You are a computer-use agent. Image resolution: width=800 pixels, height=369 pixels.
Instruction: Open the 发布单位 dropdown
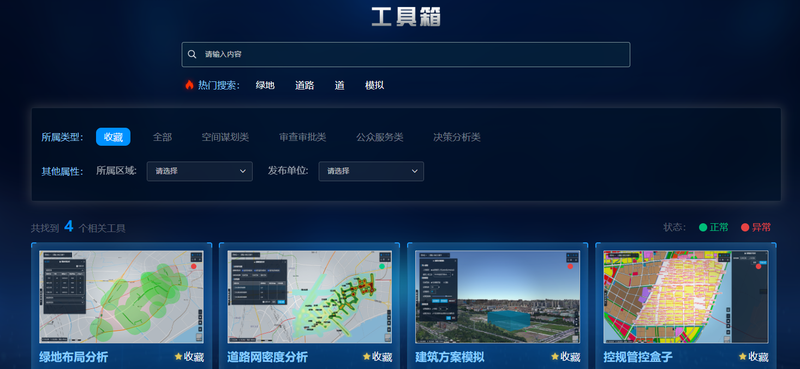tap(371, 171)
